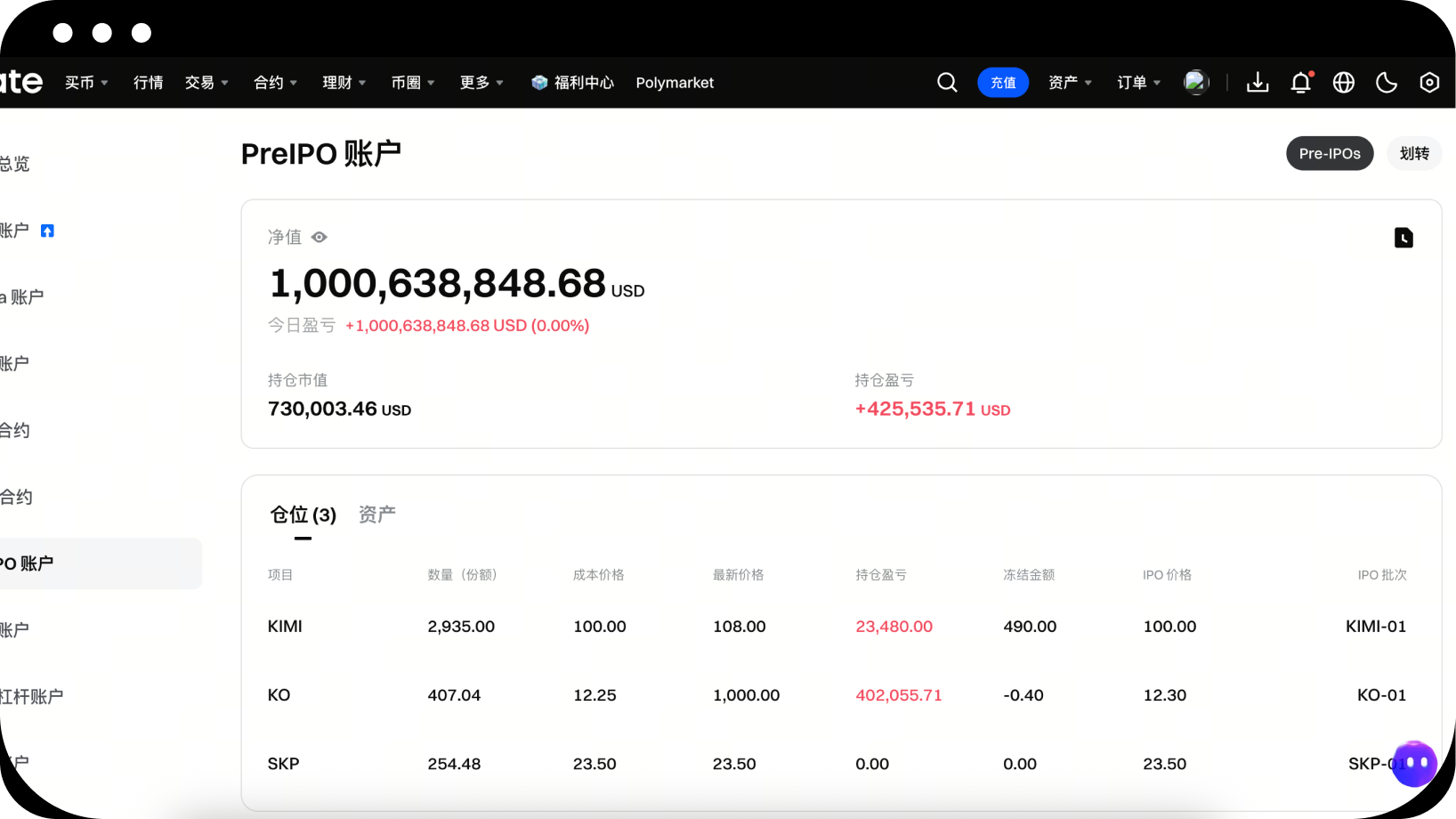Select the 仓位 (3) tab

pos(303,515)
